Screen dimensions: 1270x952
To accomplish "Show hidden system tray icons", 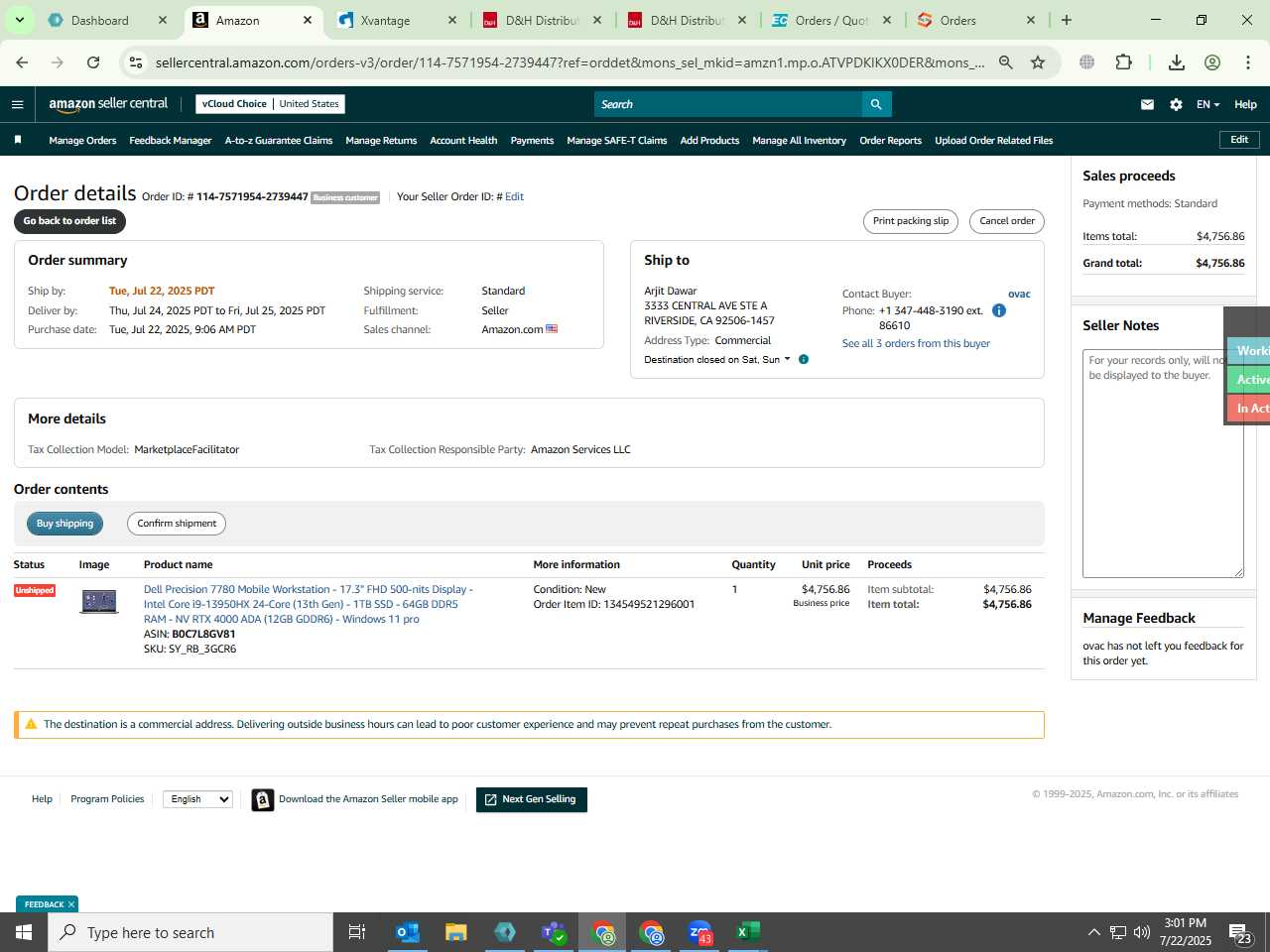I will coord(1093,932).
